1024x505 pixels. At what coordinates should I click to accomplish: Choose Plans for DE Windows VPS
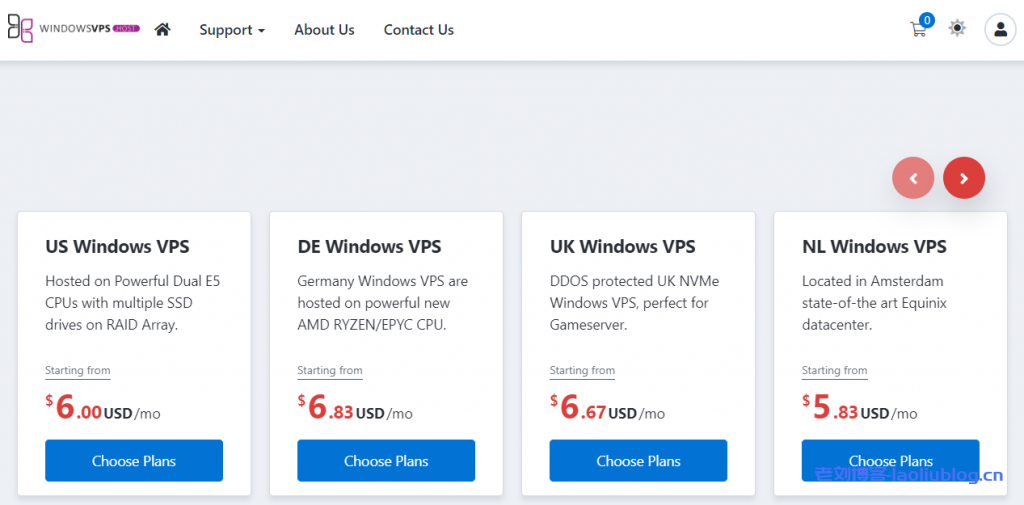click(x=386, y=461)
